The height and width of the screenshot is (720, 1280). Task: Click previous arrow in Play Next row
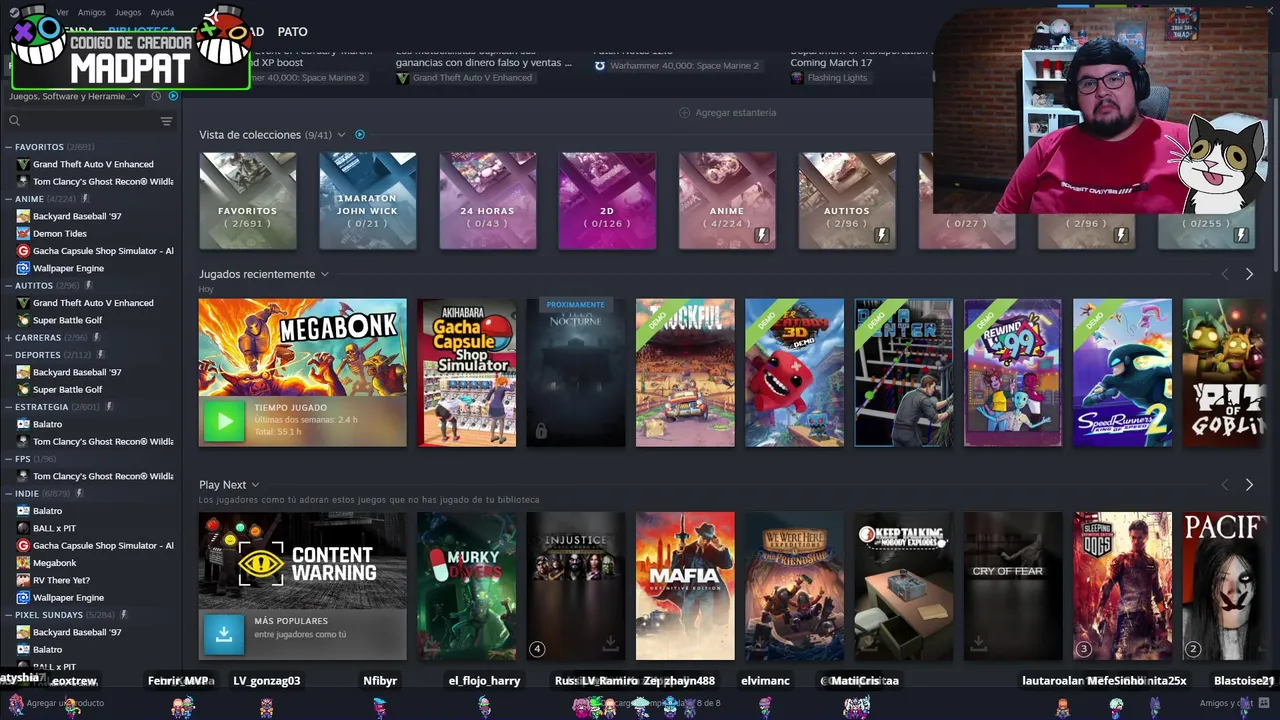(1225, 485)
